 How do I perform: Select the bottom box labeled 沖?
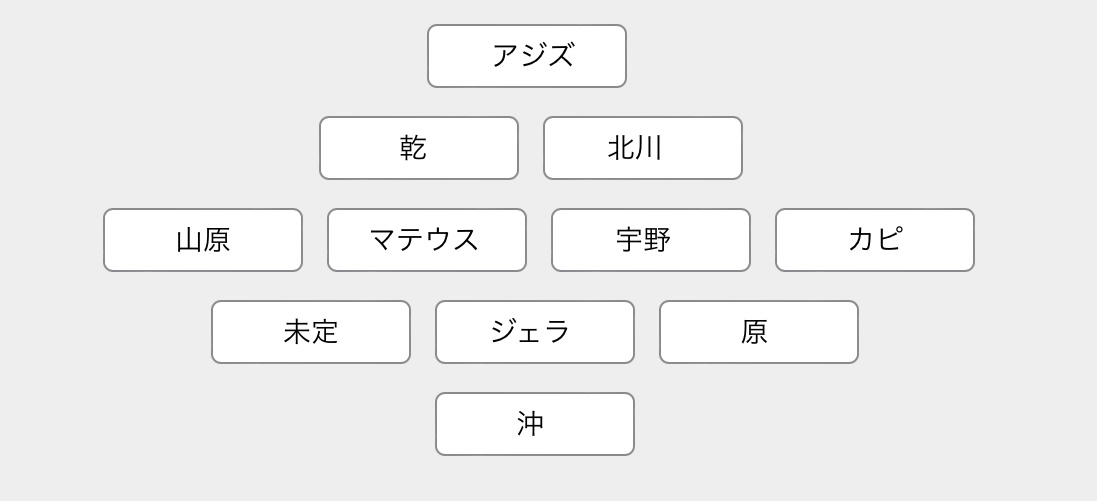[535, 424]
